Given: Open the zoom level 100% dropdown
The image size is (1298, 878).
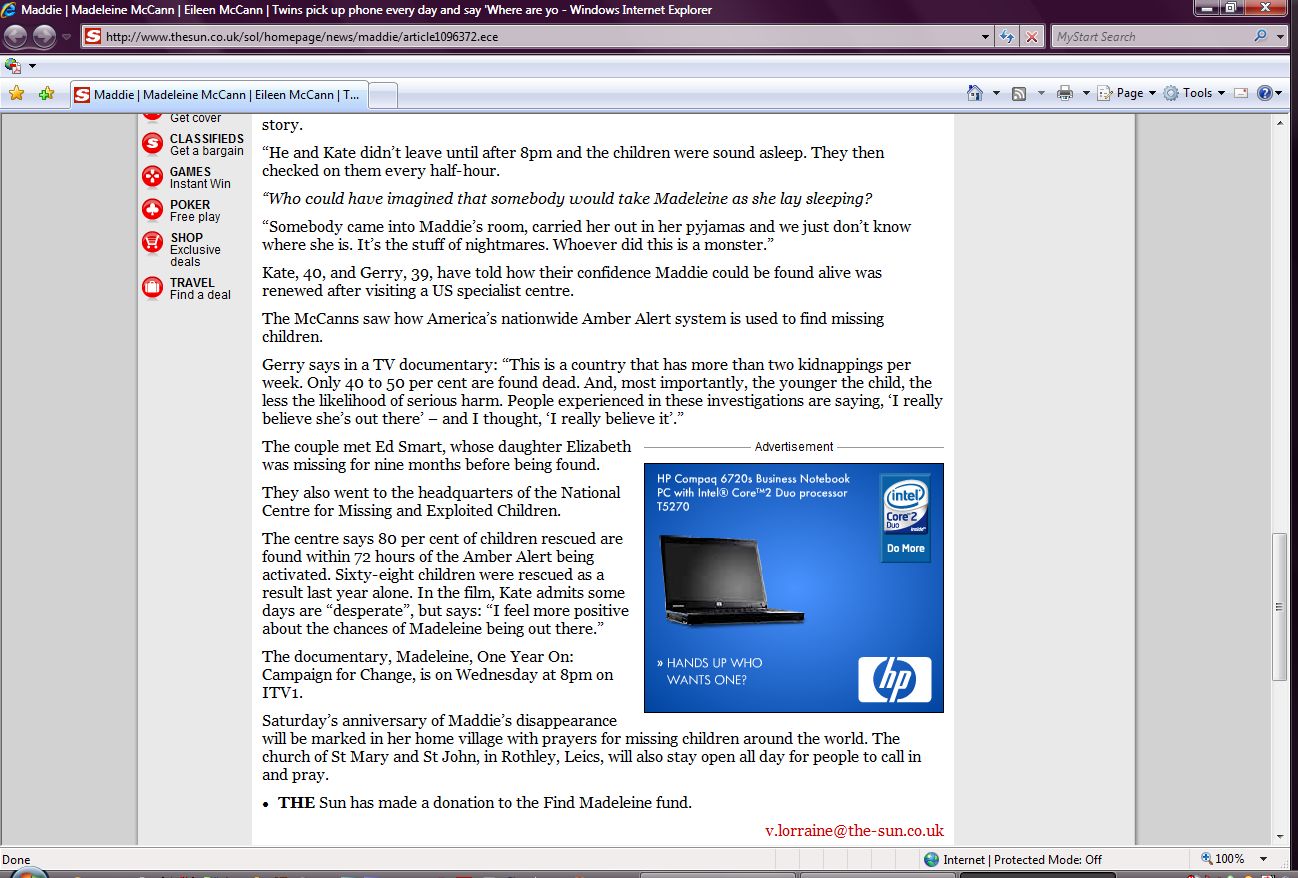Looking at the screenshot, I should 1264,859.
